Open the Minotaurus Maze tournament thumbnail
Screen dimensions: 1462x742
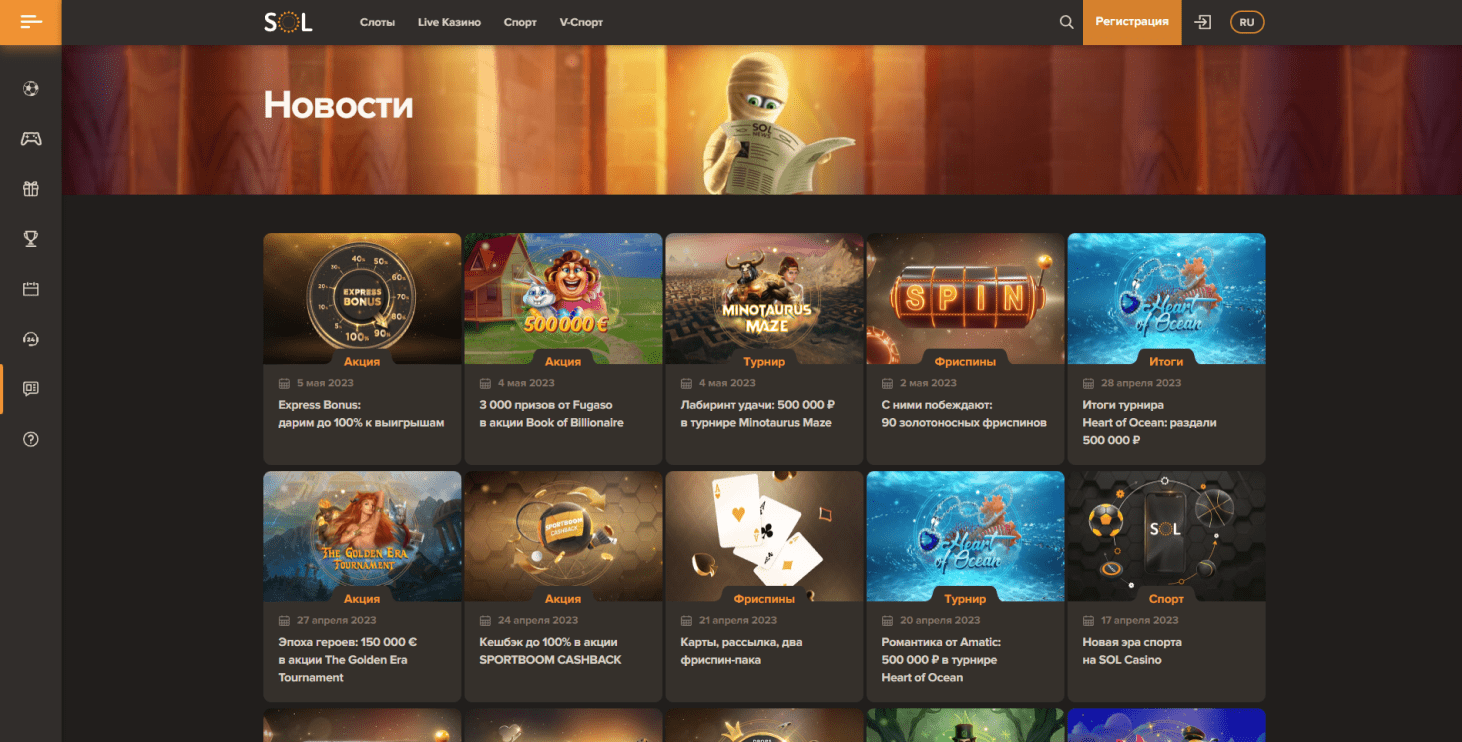pos(764,299)
